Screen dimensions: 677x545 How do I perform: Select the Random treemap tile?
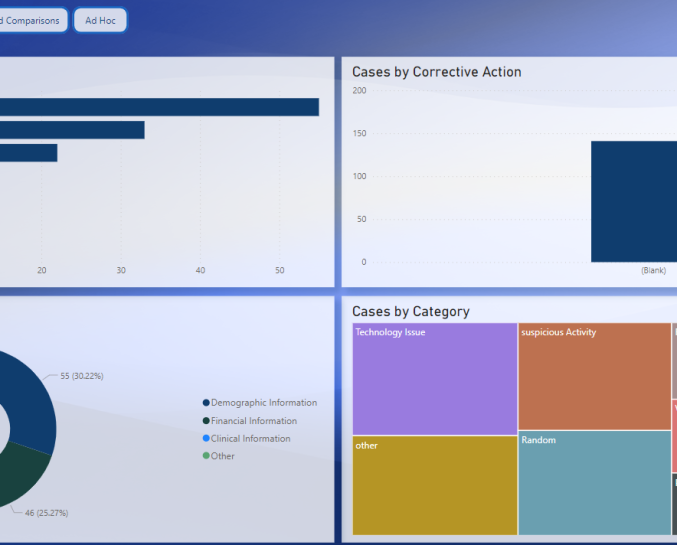[594, 483]
